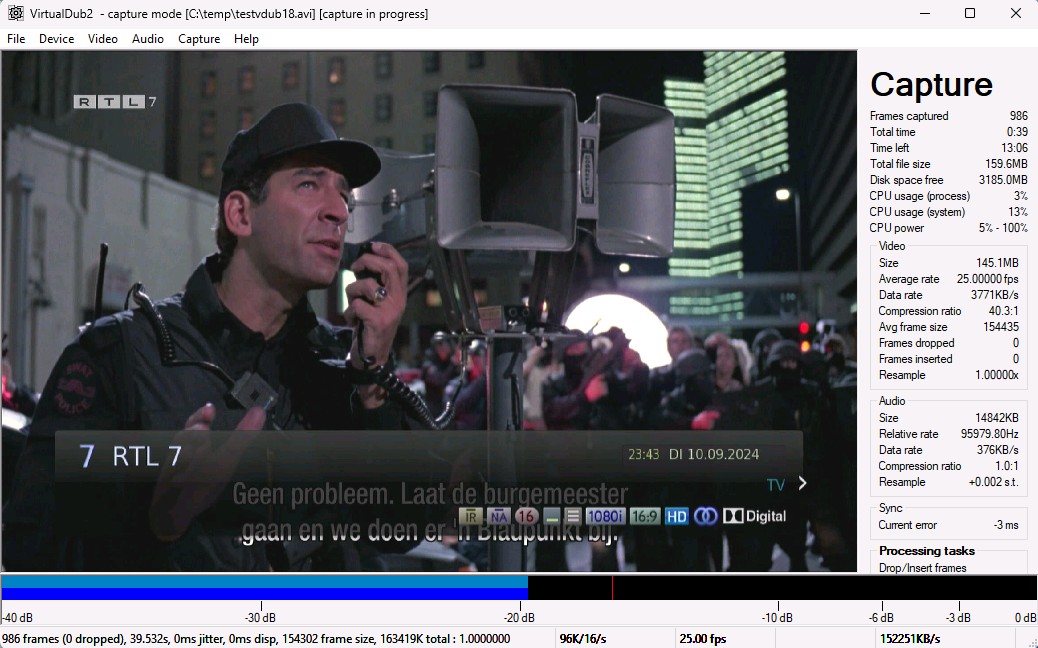1038x648 pixels.
Task: Click the "Frames dropped" label
Action: (916, 343)
